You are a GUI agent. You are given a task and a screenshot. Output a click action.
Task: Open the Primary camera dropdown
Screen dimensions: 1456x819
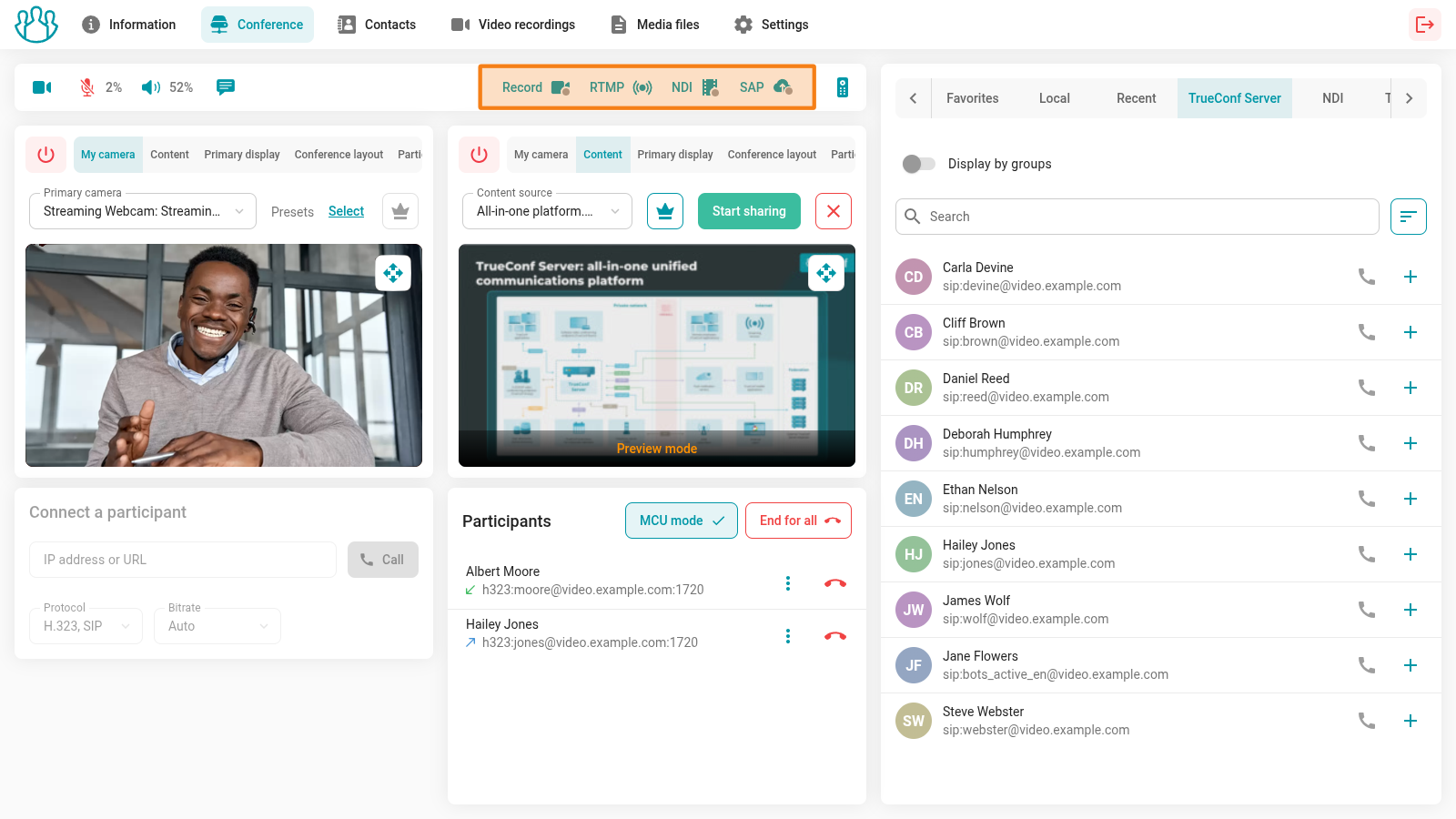[x=143, y=211]
